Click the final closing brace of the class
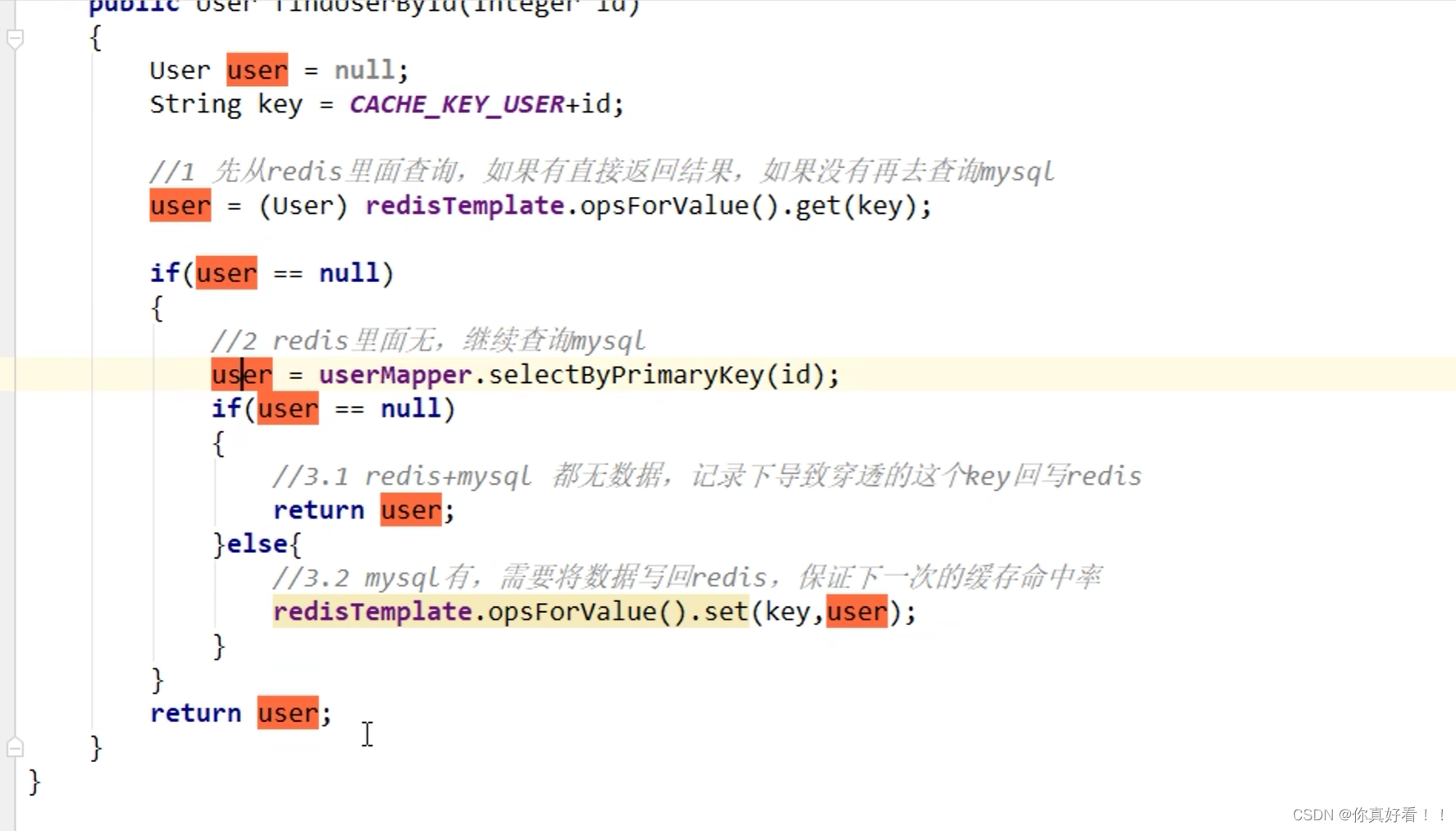The image size is (1456, 831). point(34,783)
